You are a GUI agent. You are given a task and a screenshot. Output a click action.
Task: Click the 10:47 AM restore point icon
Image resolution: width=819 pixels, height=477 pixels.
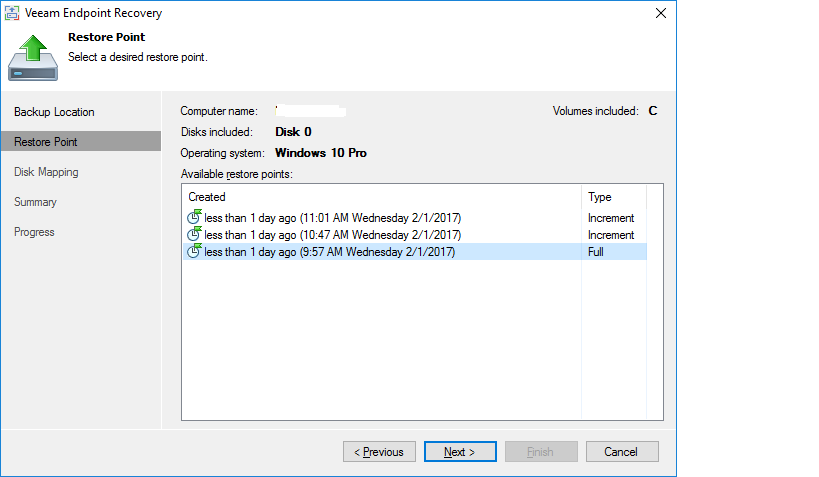(195, 235)
